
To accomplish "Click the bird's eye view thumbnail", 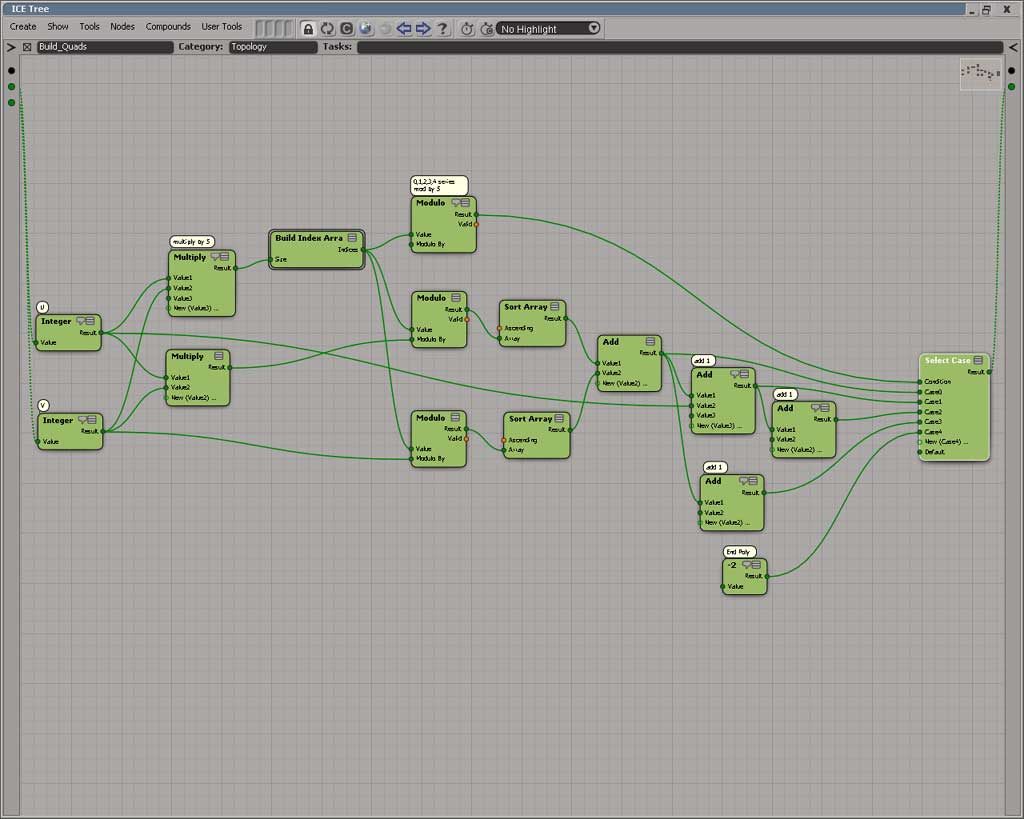I will coord(980,73).
